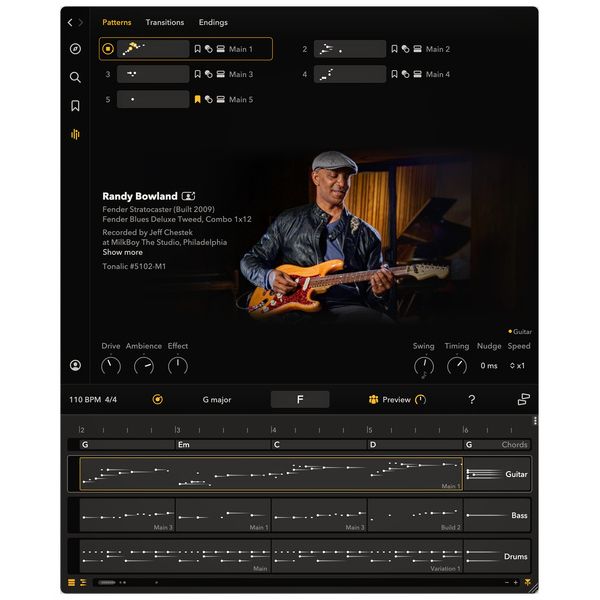This screenshot has width=600, height=600.
Task: Click the layout switch icon right of help
Action: coord(523,400)
